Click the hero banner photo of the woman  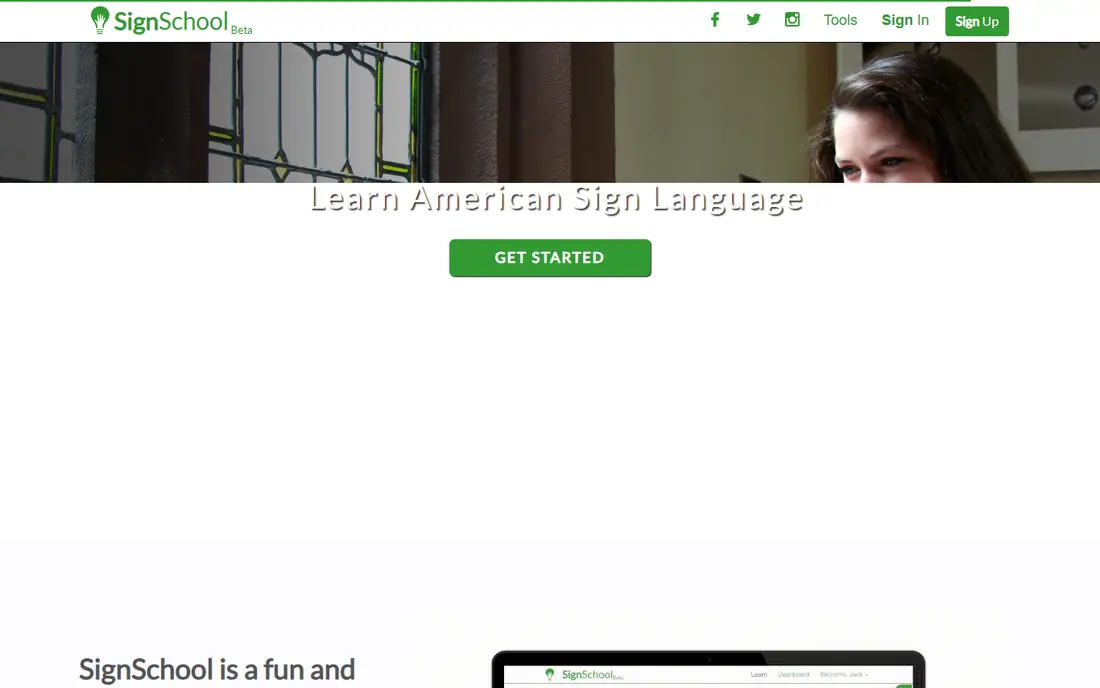550,112
